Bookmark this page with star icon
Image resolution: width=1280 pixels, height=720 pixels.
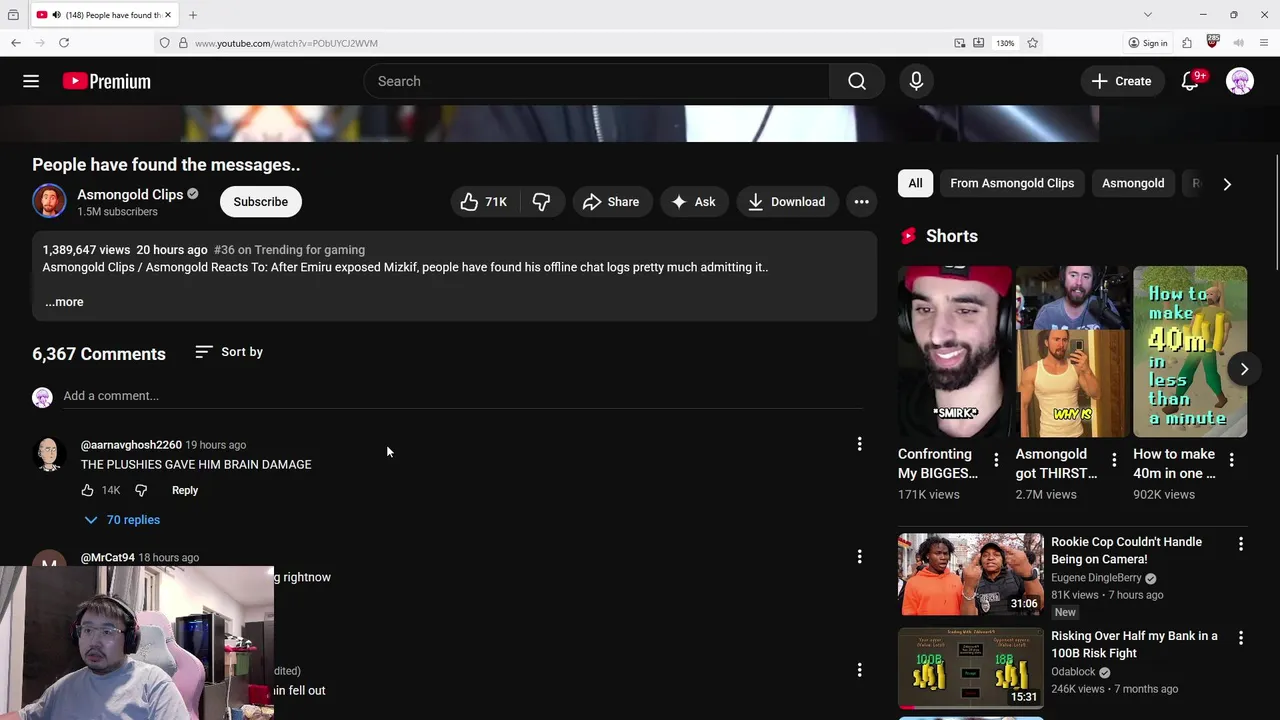point(1032,43)
